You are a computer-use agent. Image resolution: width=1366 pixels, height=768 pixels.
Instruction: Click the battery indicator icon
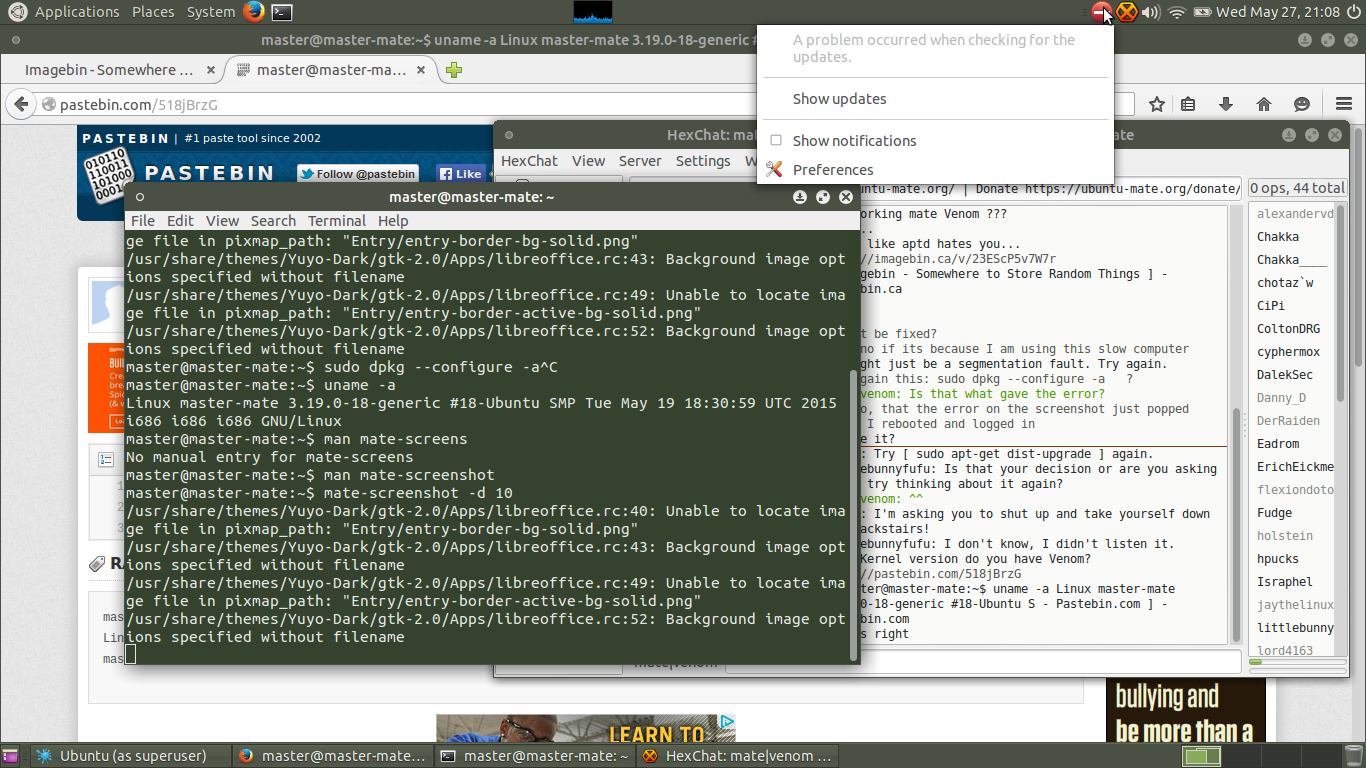click(x=1202, y=12)
